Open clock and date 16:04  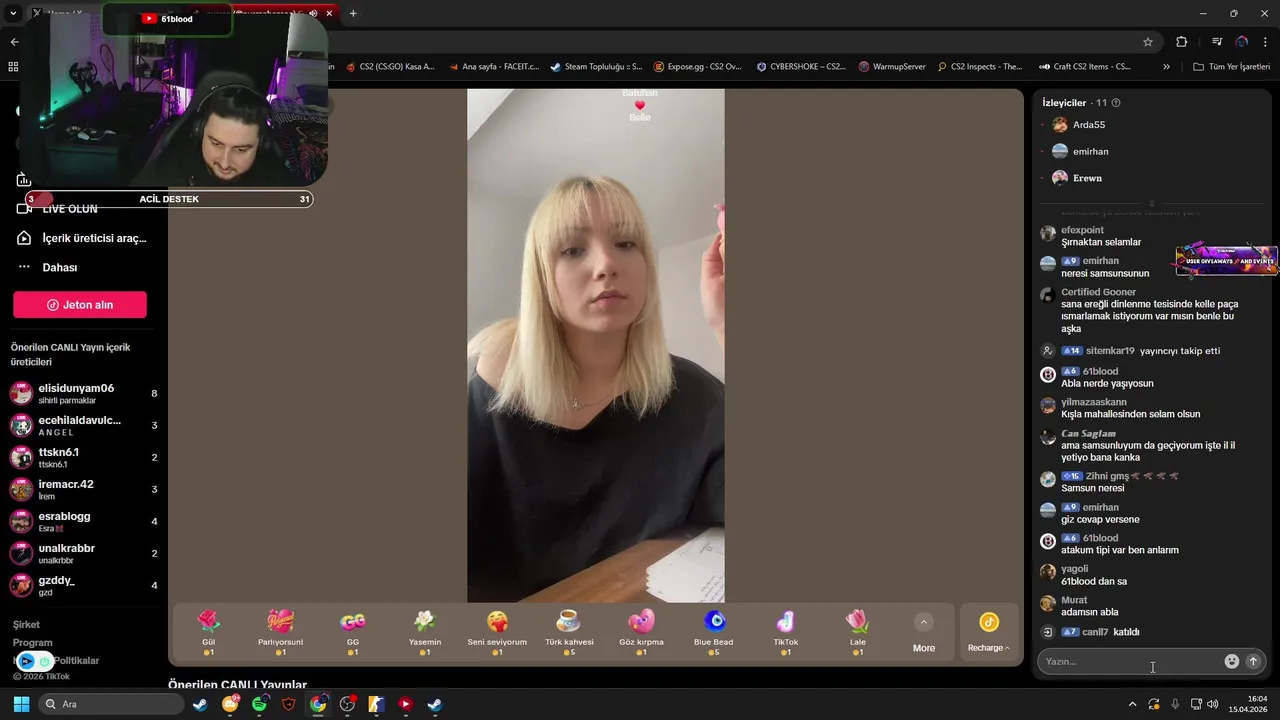point(1249,704)
